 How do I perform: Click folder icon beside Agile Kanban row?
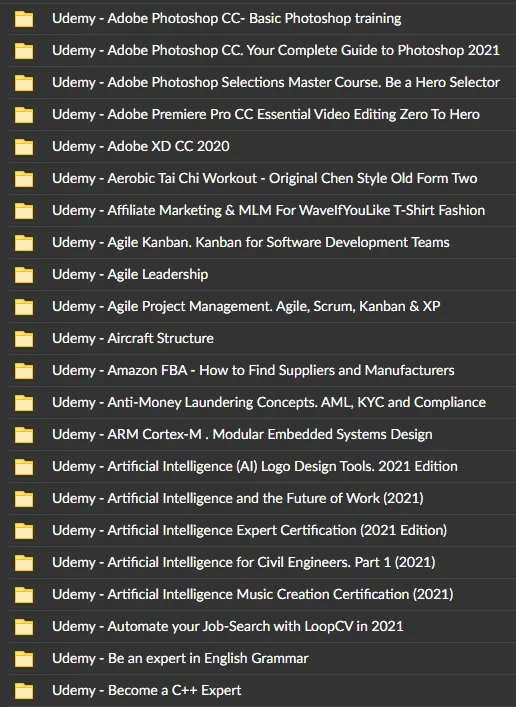(x=24, y=243)
